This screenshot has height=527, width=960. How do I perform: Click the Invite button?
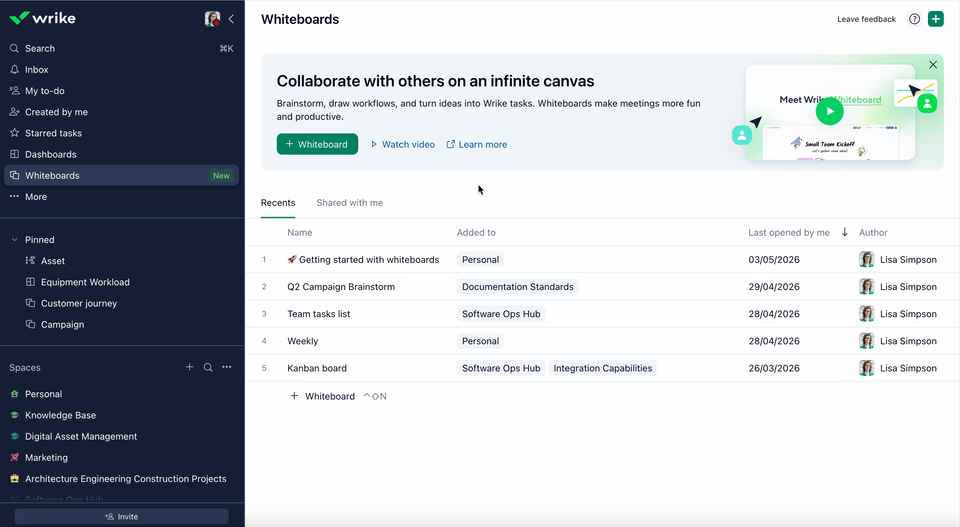121,517
